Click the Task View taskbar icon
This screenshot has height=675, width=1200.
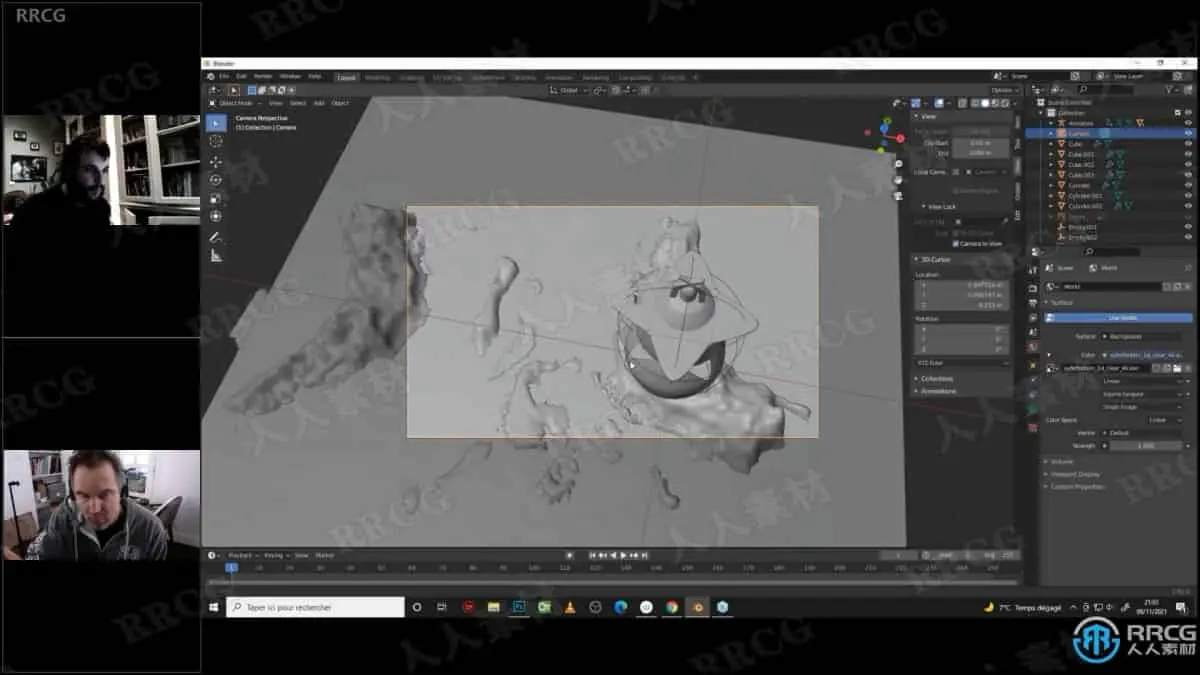(x=442, y=607)
